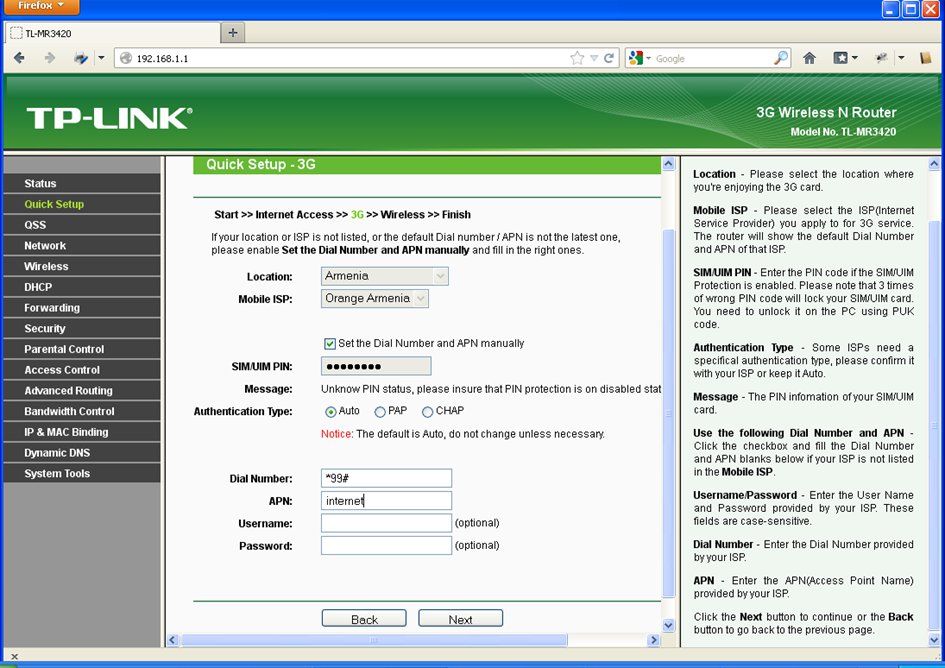
Task: Open Bandwidth Control sidebar item
Action: (82, 411)
